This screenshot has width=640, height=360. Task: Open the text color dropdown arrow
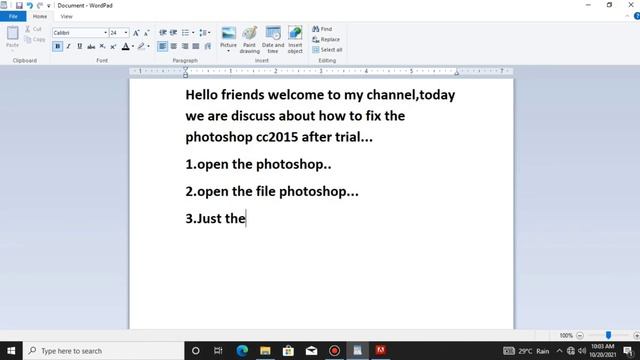point(133,47)
